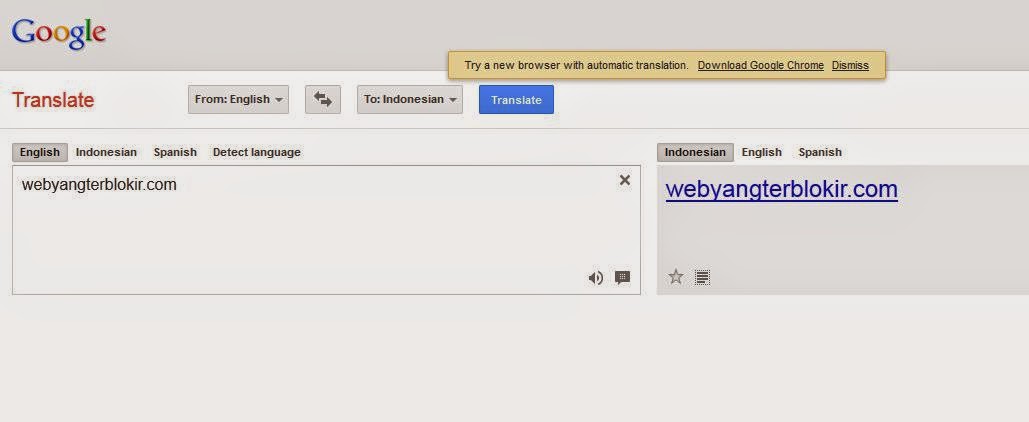Click the red Translate heading

[53, 100]
